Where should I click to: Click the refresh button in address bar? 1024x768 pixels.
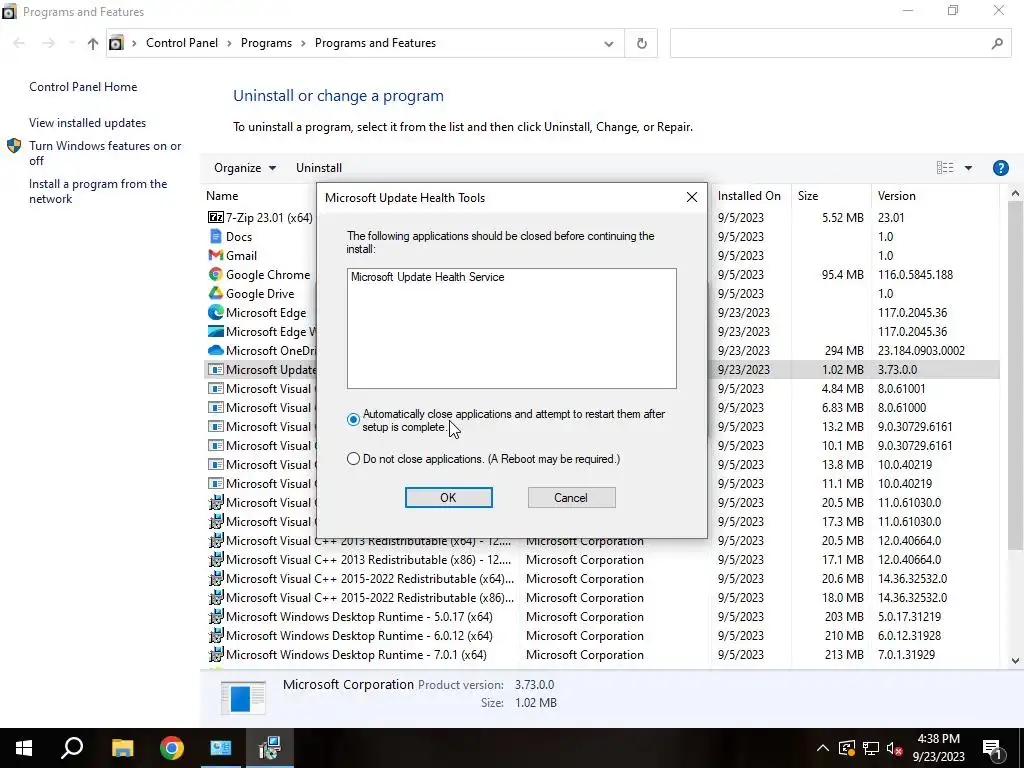pyautogui.click(x=641, y=43)
